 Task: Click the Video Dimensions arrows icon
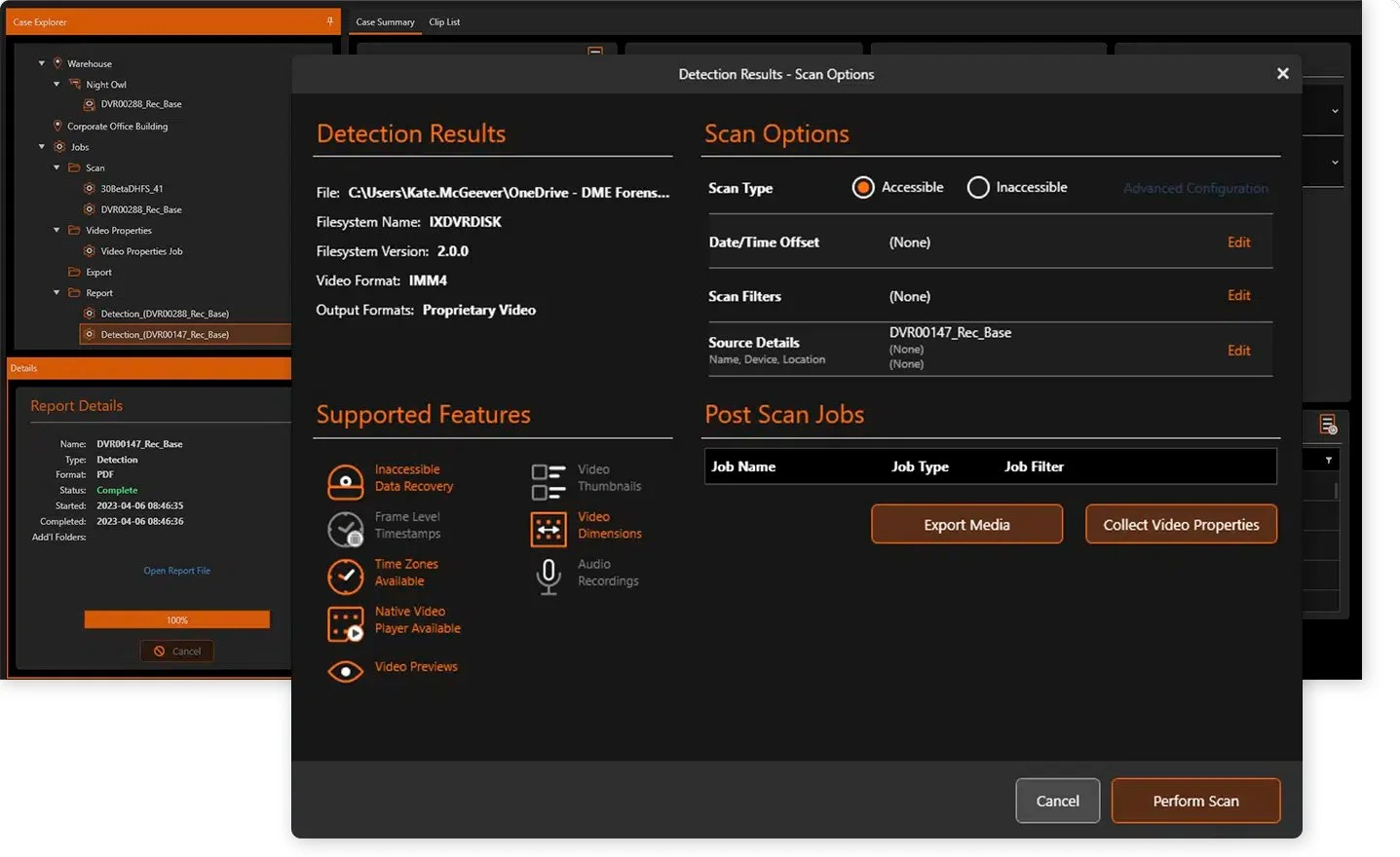548,529
